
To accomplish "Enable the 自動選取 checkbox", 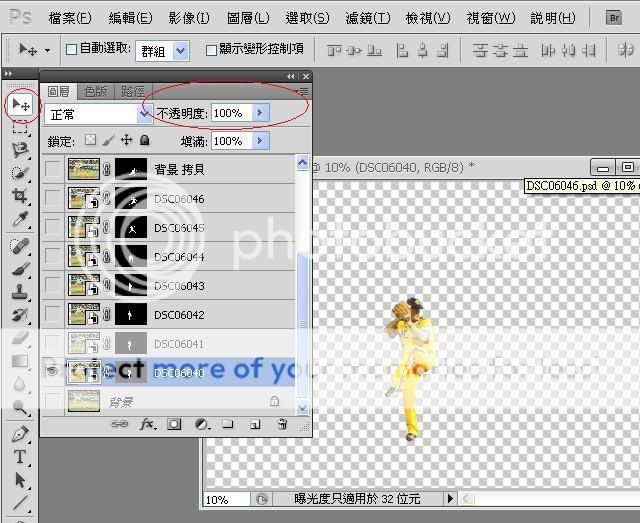I will [72, 49].
